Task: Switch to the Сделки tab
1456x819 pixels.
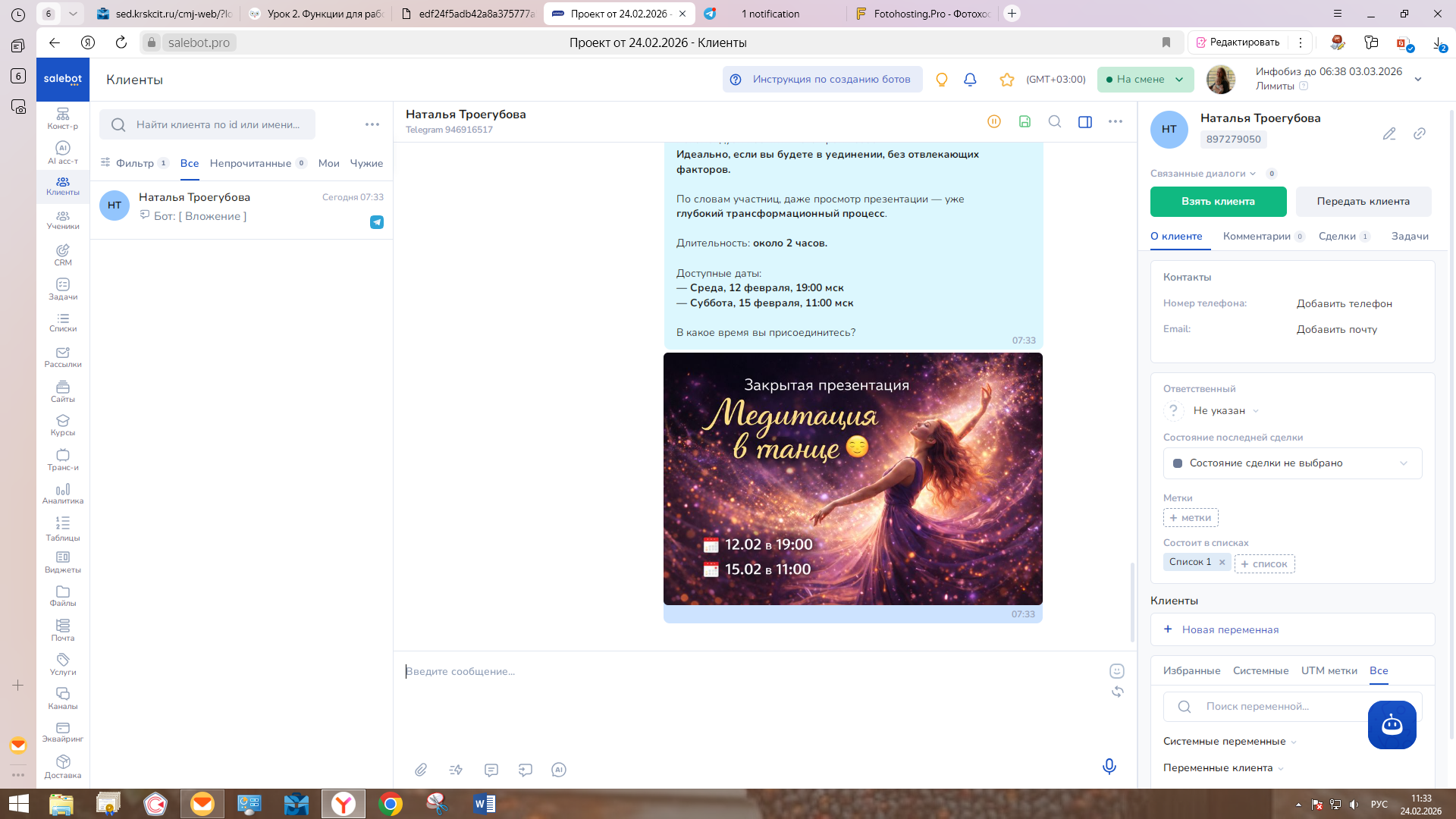Action: click(x=1337, y=237)
